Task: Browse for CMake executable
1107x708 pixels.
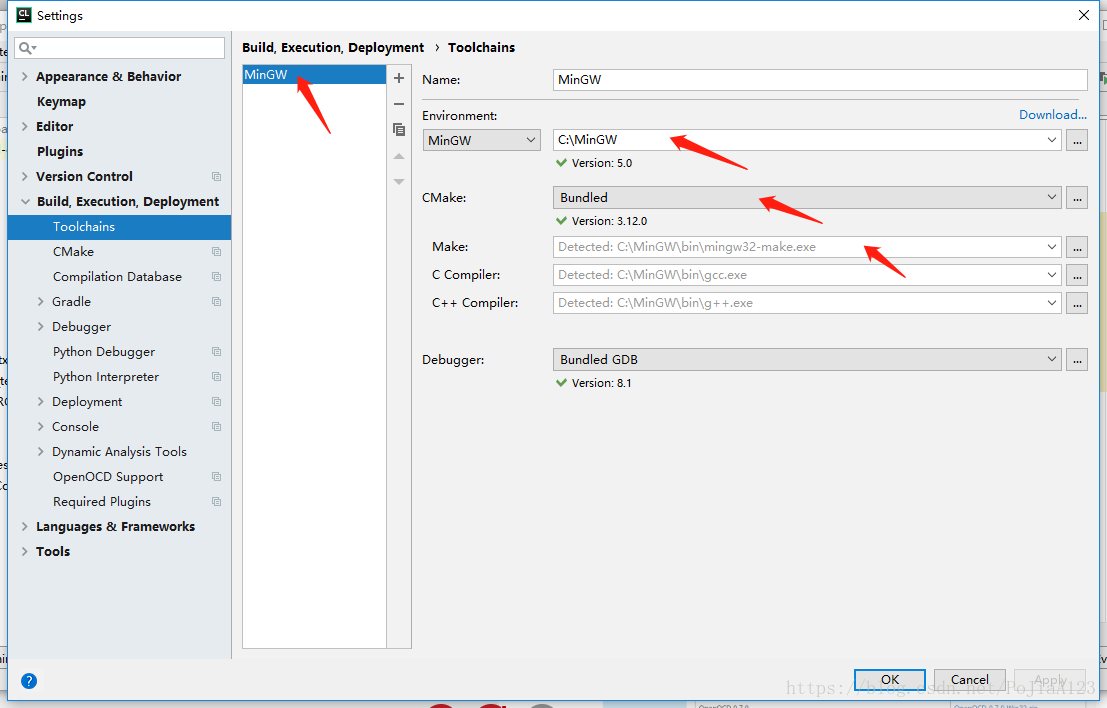Action: pyautogui.click(x=1077, y=198)
